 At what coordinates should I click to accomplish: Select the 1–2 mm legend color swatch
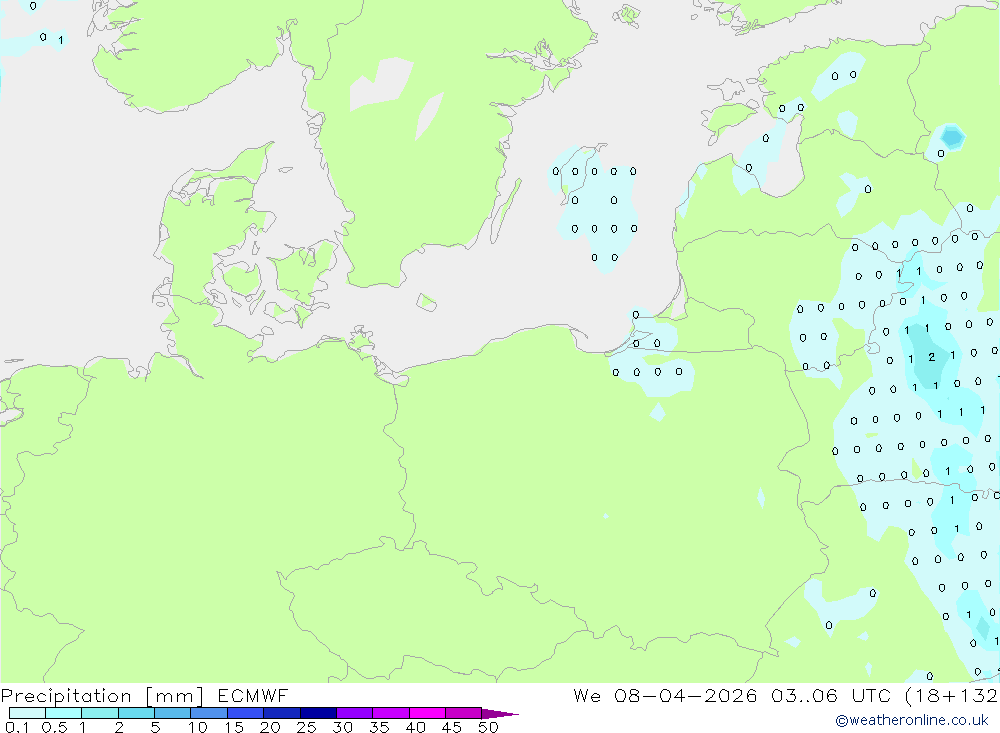pyautogui.click(x=99, y=713)
